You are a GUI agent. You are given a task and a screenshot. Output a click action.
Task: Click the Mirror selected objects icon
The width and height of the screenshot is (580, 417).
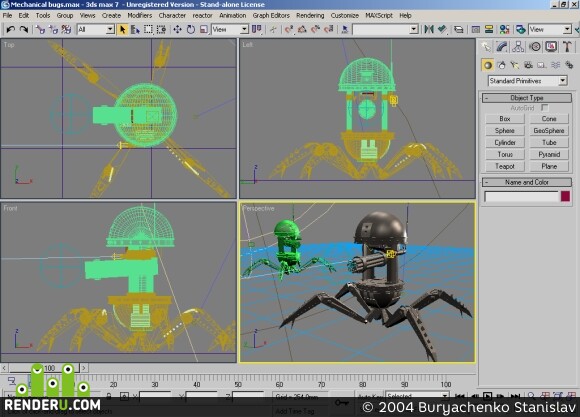[x=429, y=29]
